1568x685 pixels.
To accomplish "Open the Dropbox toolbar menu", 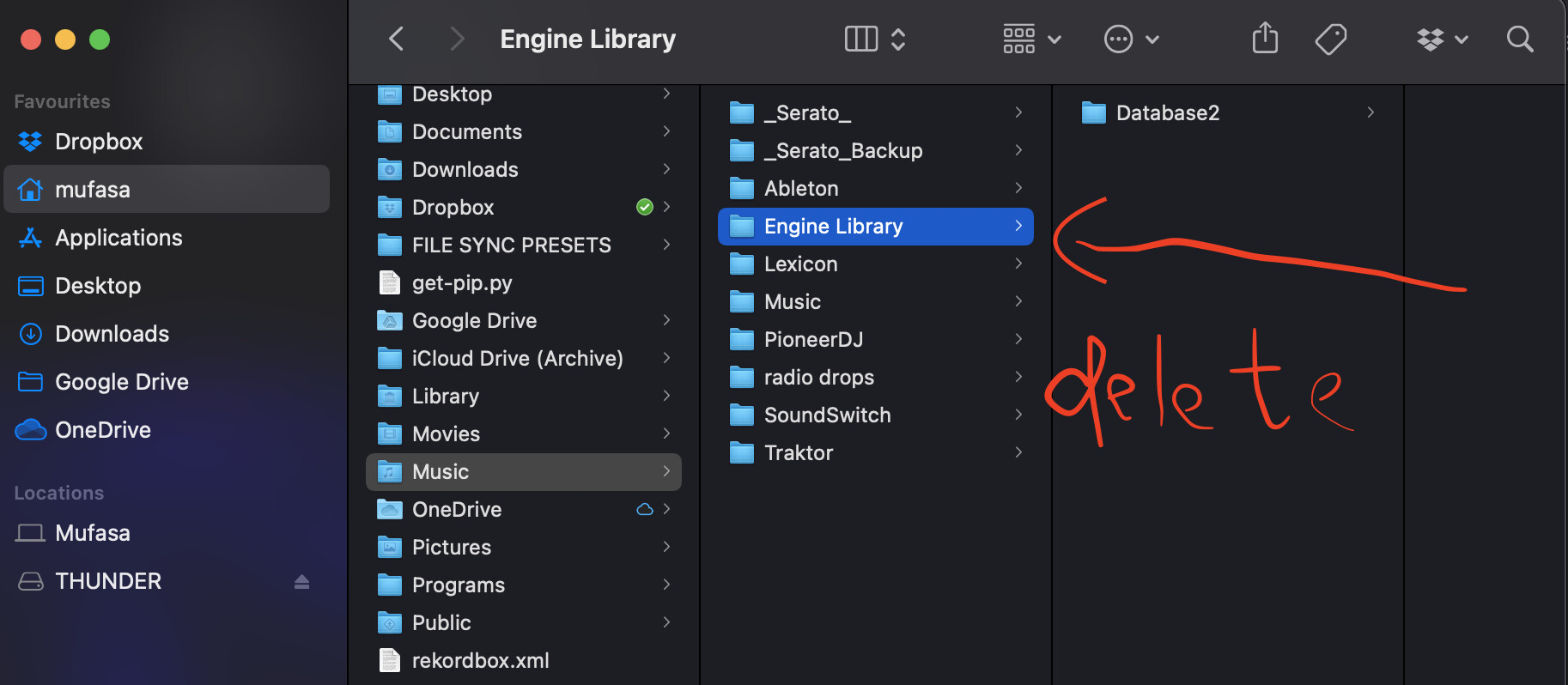I will point(1442,39).
